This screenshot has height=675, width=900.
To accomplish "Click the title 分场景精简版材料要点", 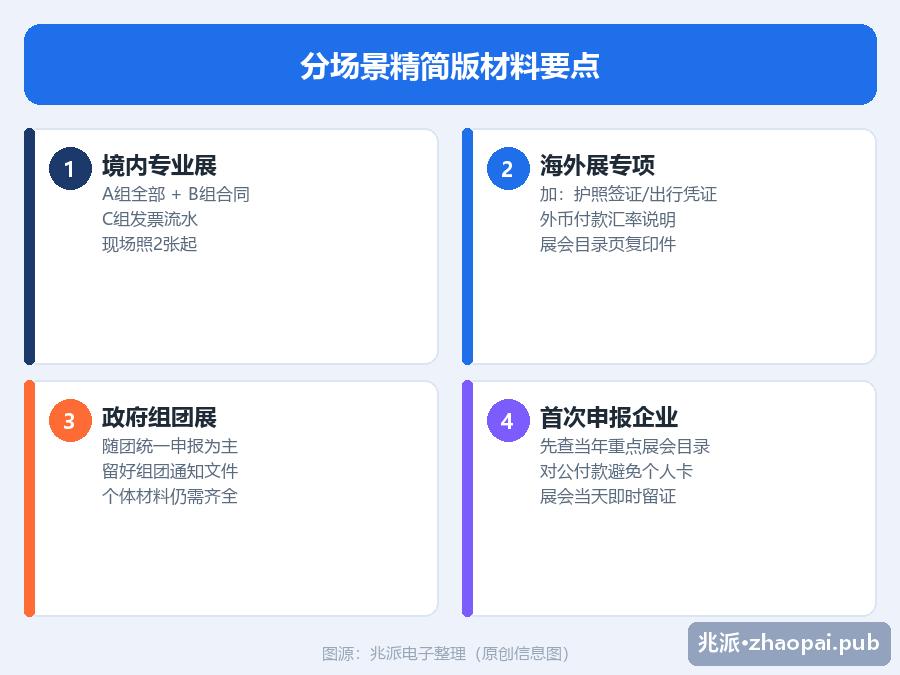I will (x=450, y=65).
